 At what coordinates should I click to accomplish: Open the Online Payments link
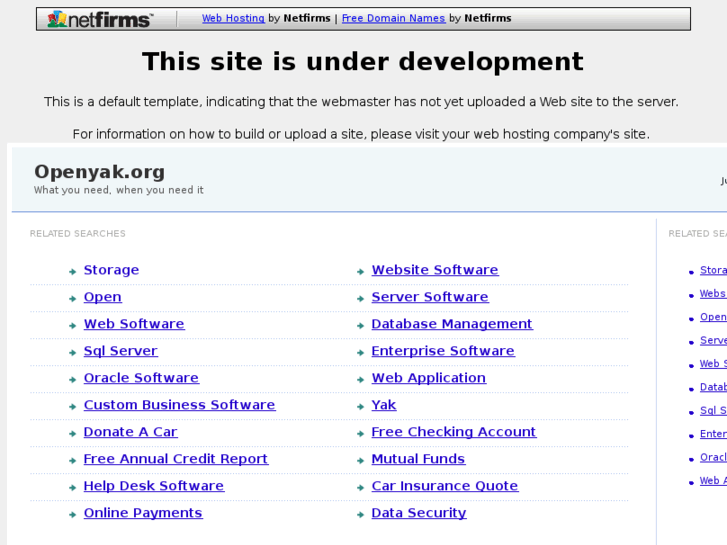click(143, 512)
